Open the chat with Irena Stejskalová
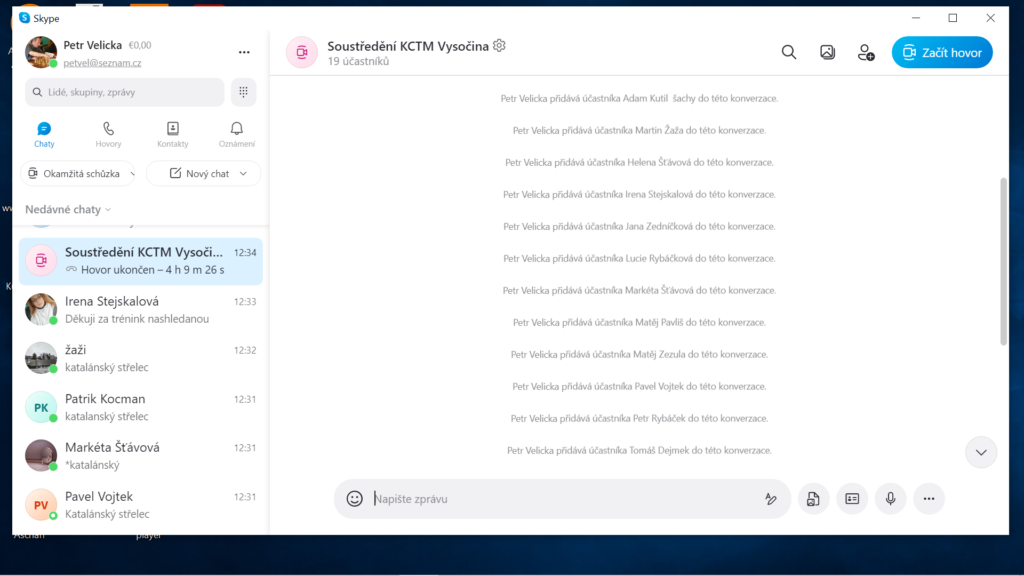Screen dimensions: 1024x576 point(140,309)
